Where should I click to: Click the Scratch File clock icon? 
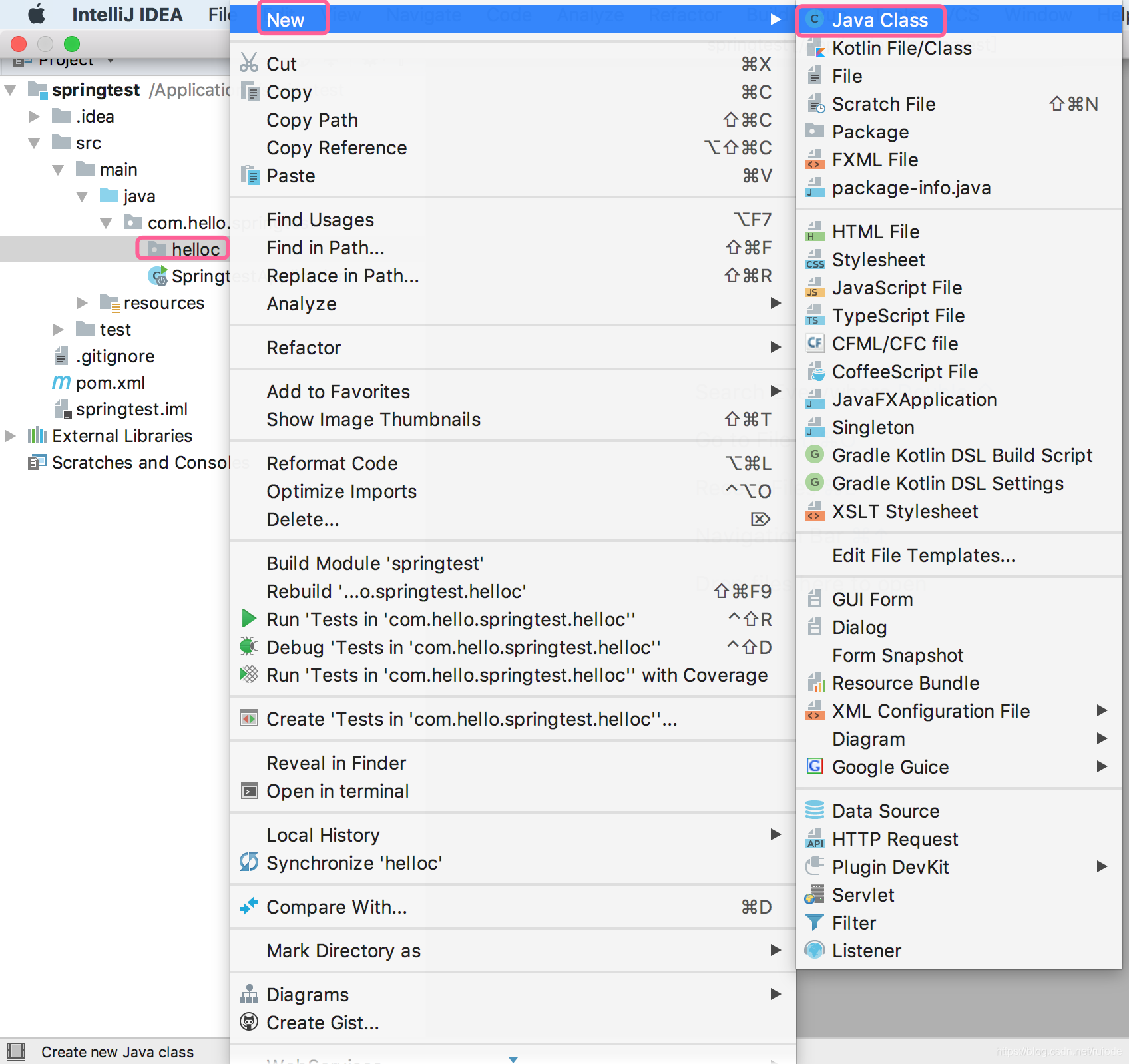point(815,104)
